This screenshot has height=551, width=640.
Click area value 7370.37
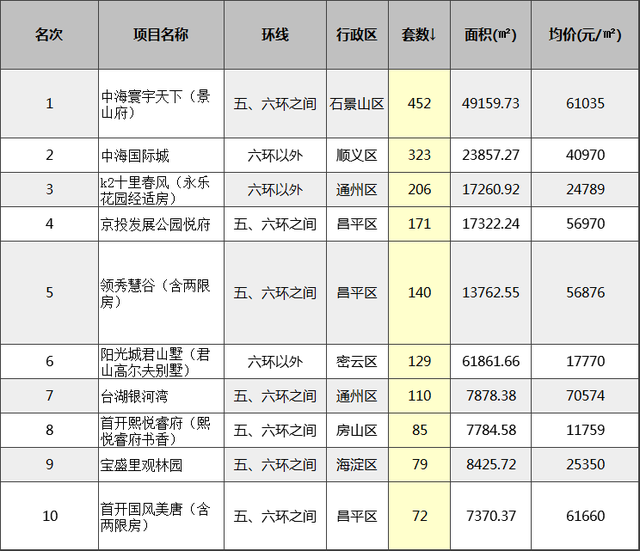(491, 516)
